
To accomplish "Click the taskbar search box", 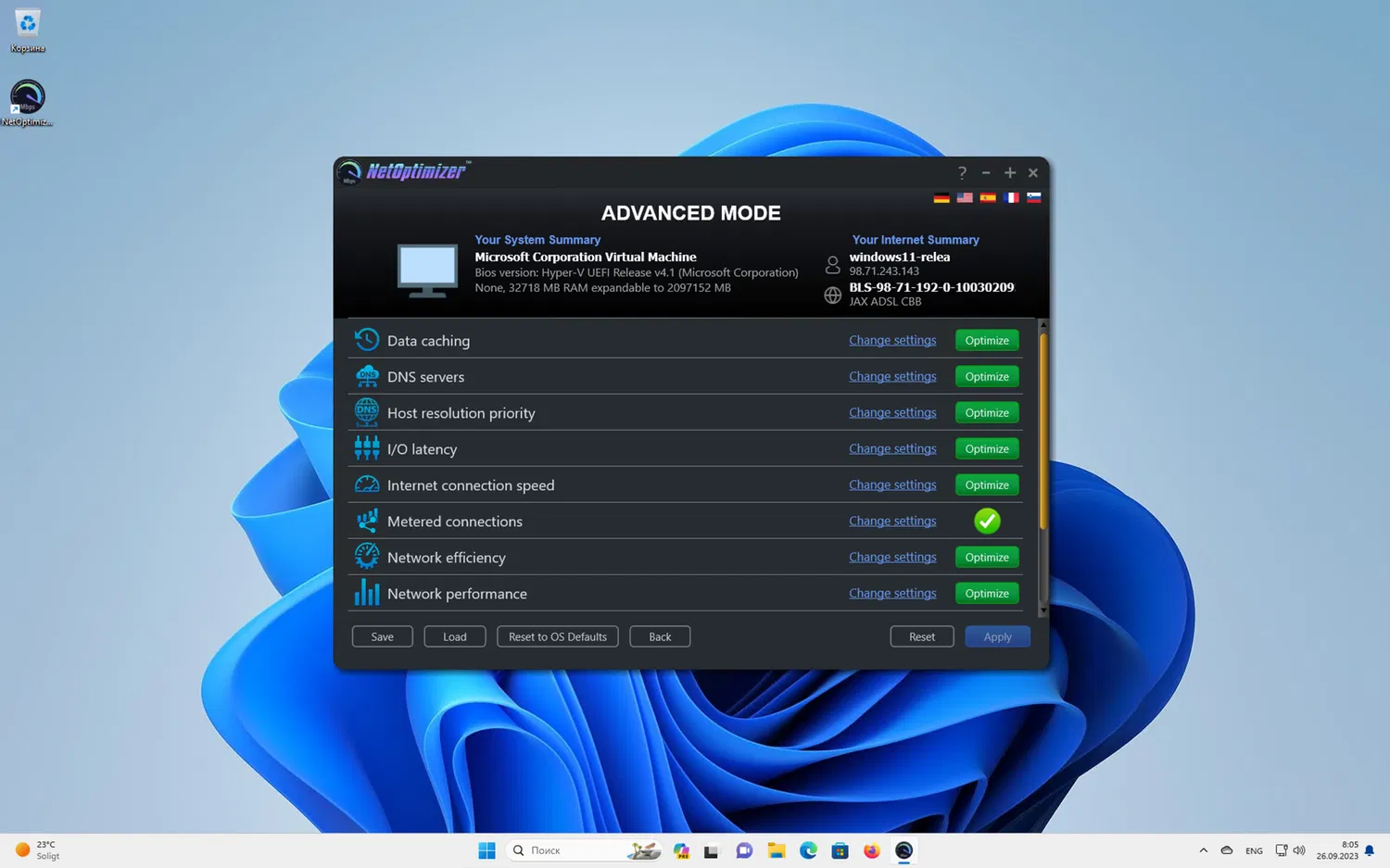I will 586,850.
